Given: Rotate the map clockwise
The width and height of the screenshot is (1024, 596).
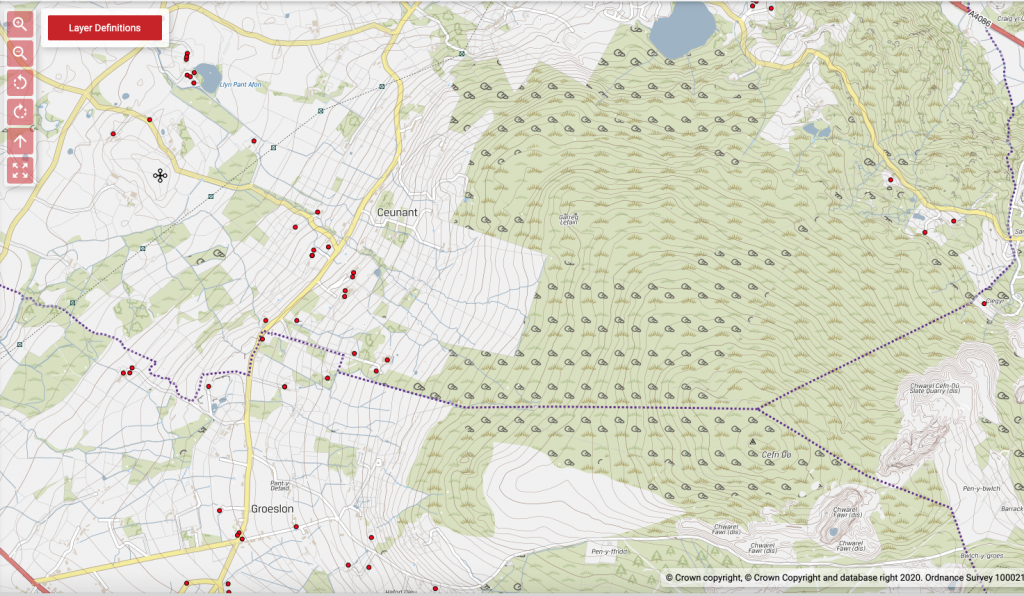Looking at the screenshot, I should (x=20, y=111).
